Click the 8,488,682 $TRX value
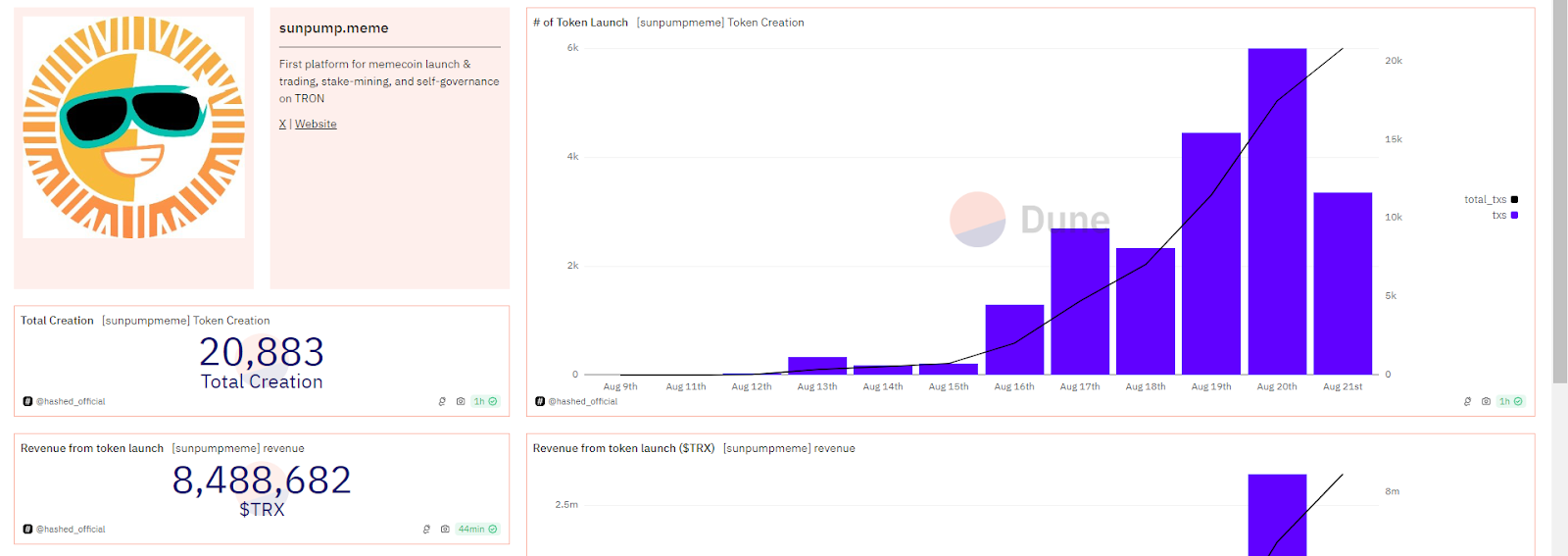The width and height of the screenshot is (1568, 556). point(262,480)
